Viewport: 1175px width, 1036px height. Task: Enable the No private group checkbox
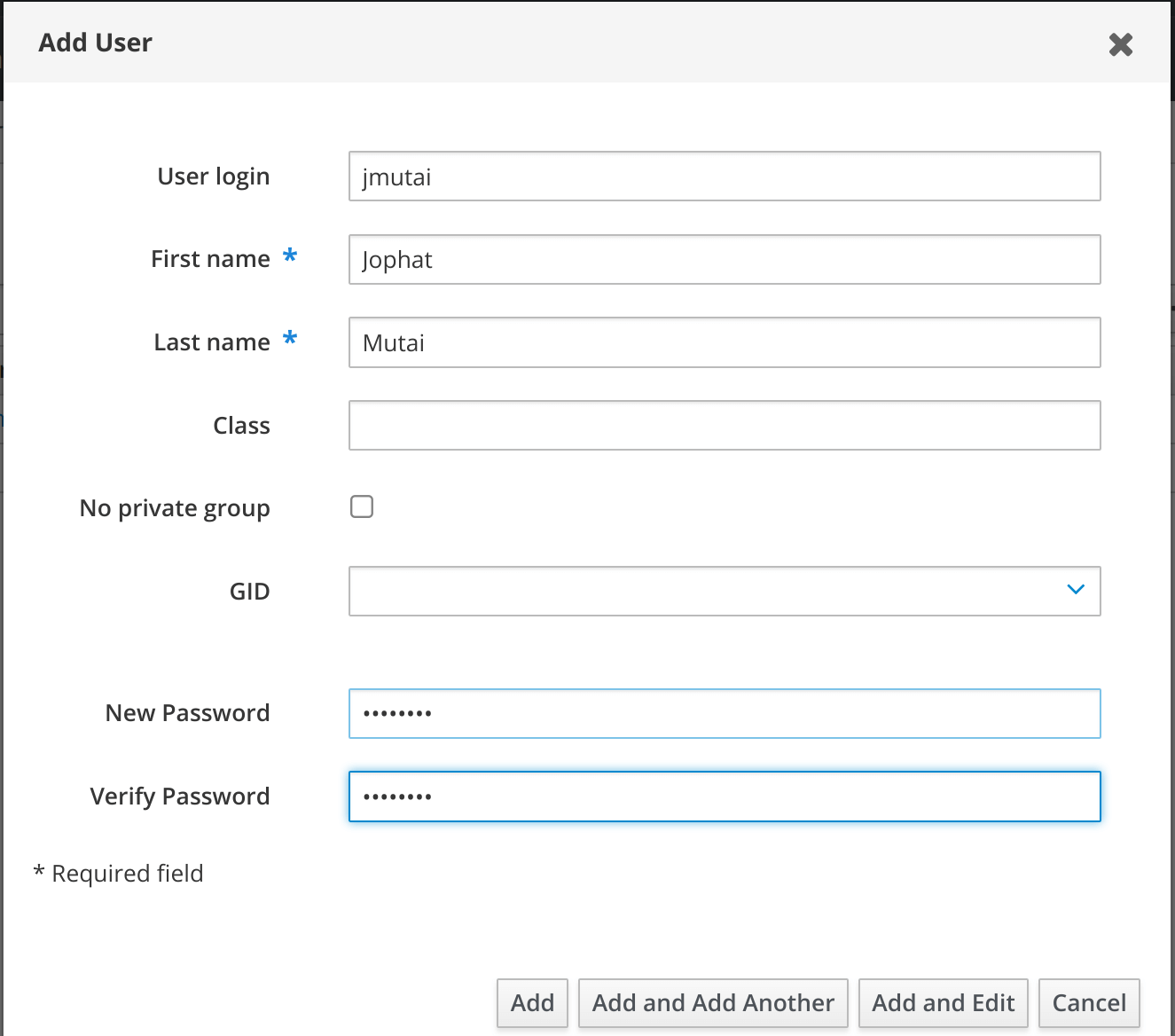pyautogui.click(x=362, y=506)
